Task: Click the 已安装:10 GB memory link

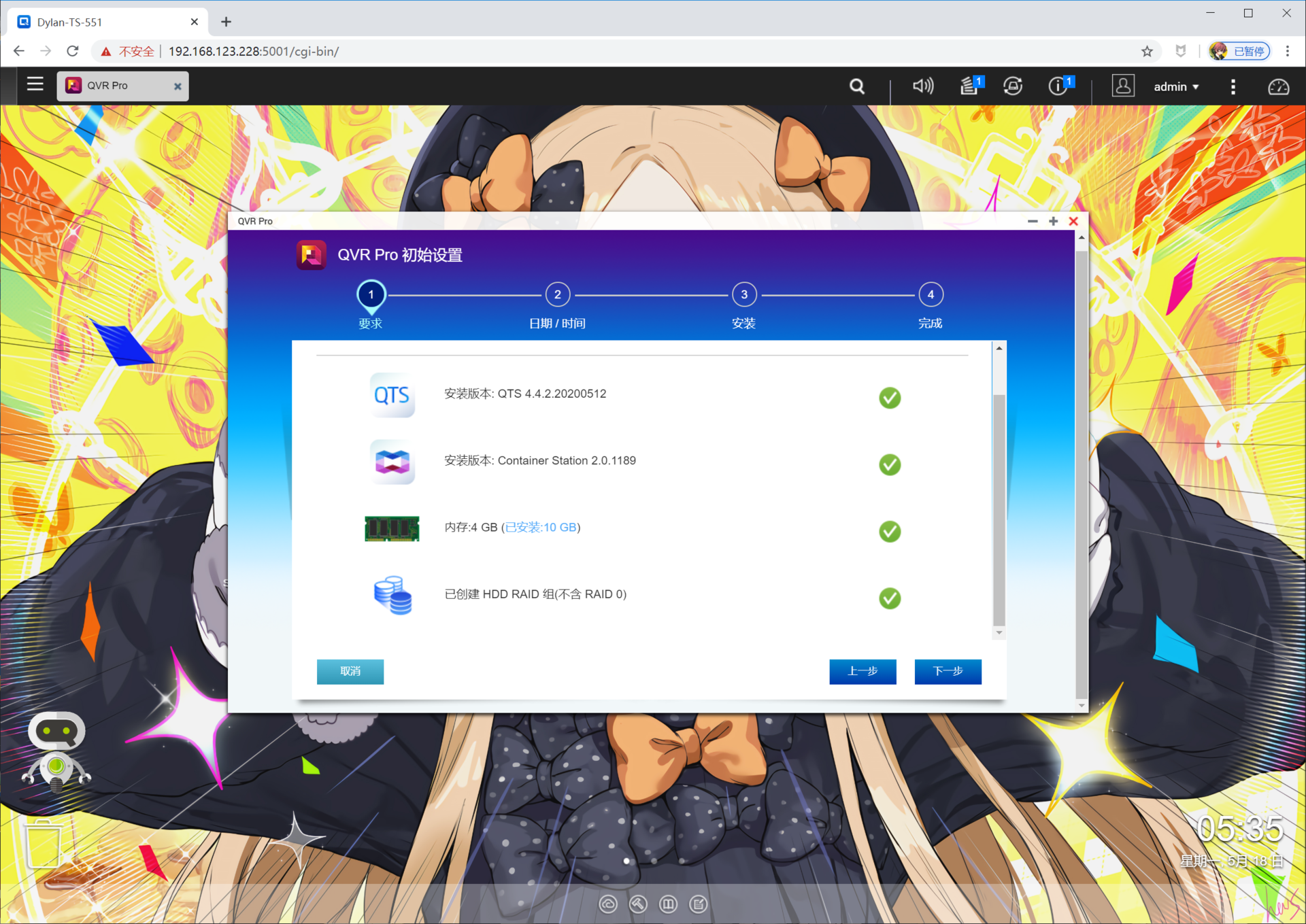Action: [541, 527]
